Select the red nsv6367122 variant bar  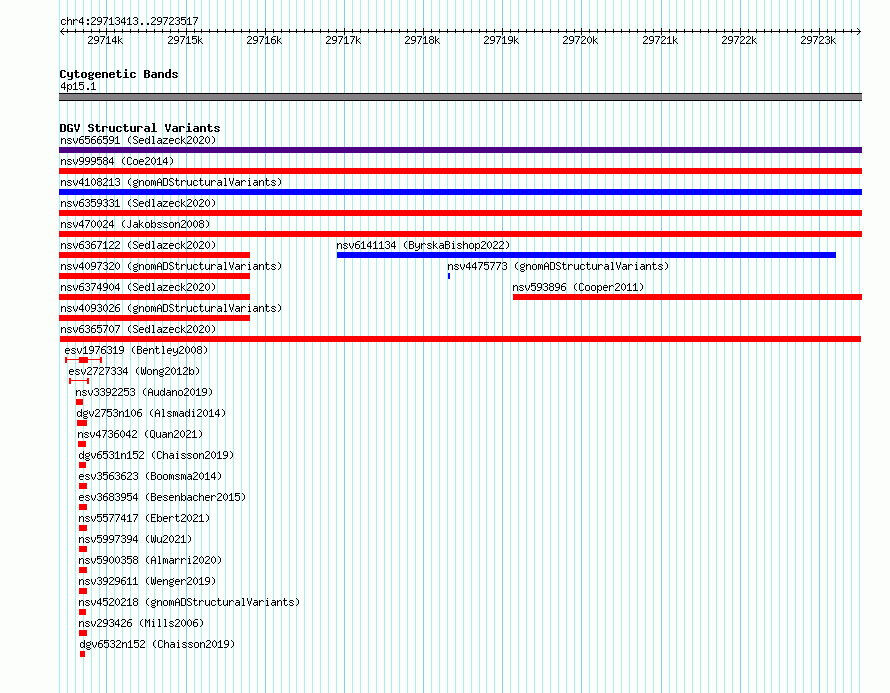(154, 255)
